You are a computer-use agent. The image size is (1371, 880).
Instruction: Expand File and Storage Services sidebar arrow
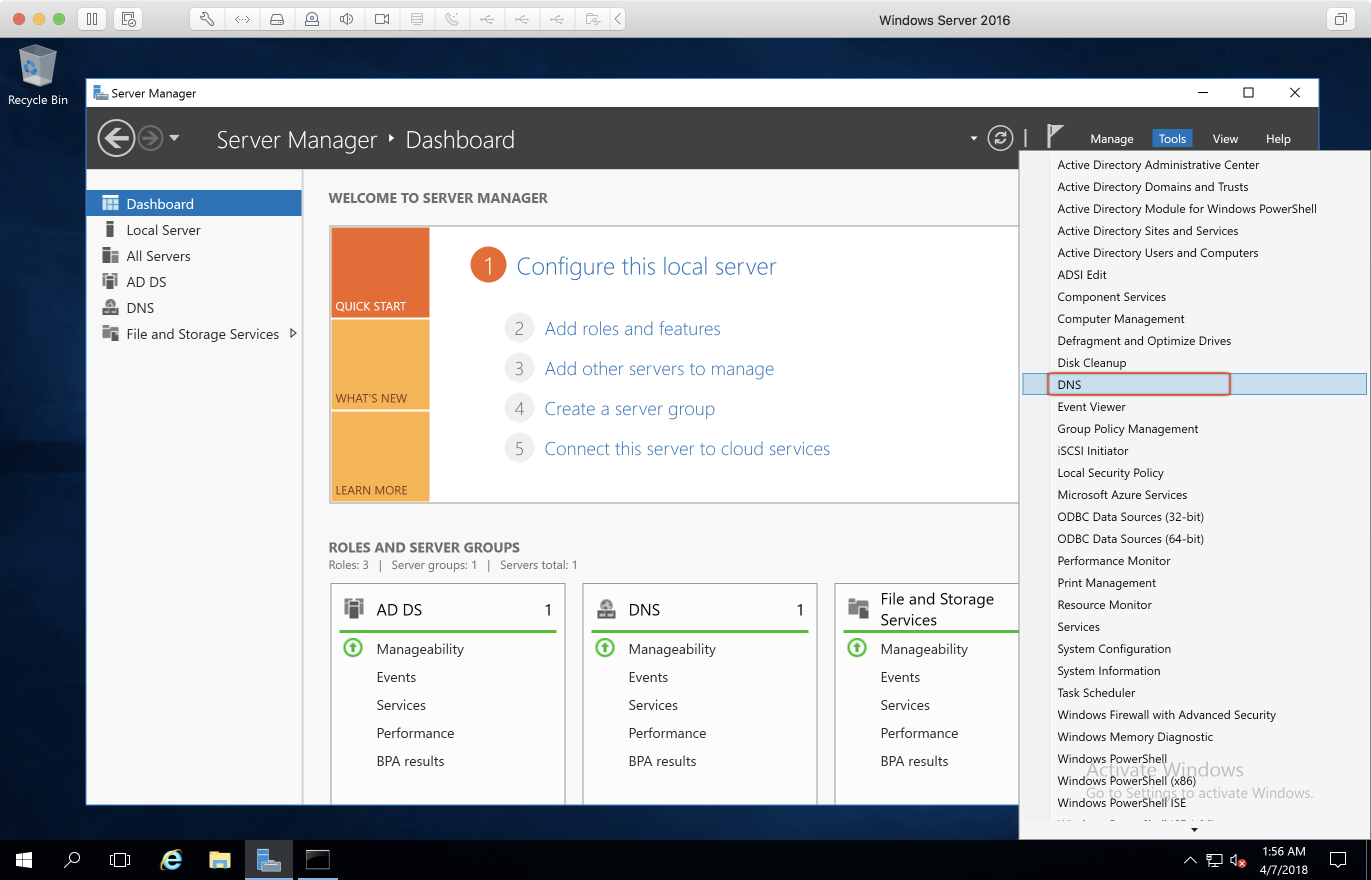coord(293,334)
